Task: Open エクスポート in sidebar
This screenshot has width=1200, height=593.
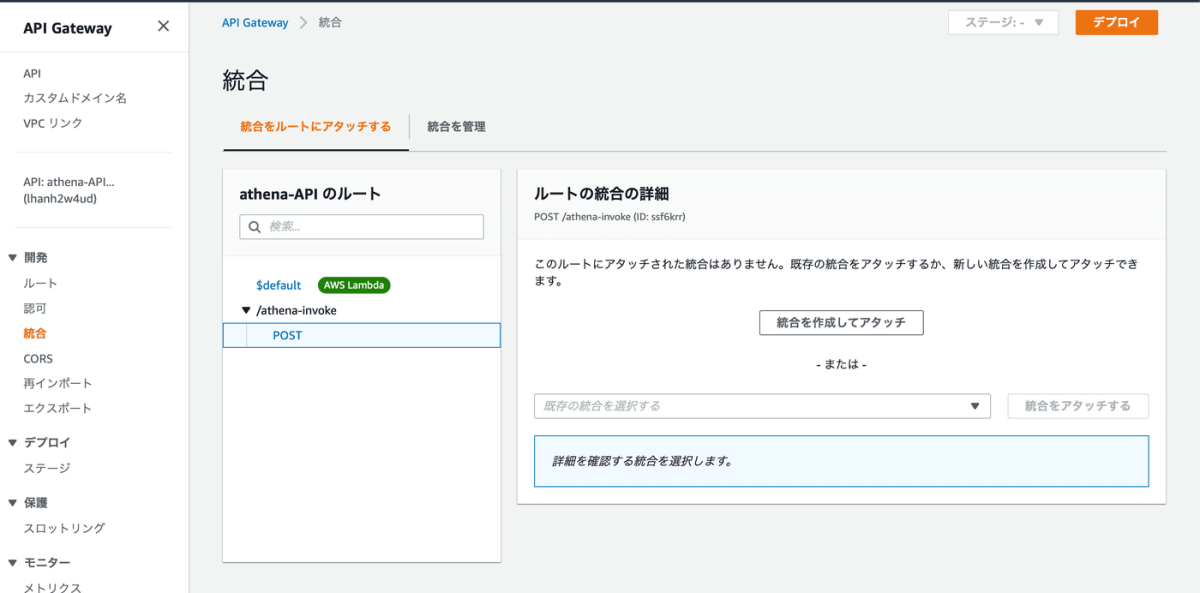Action: click(58, 408)
